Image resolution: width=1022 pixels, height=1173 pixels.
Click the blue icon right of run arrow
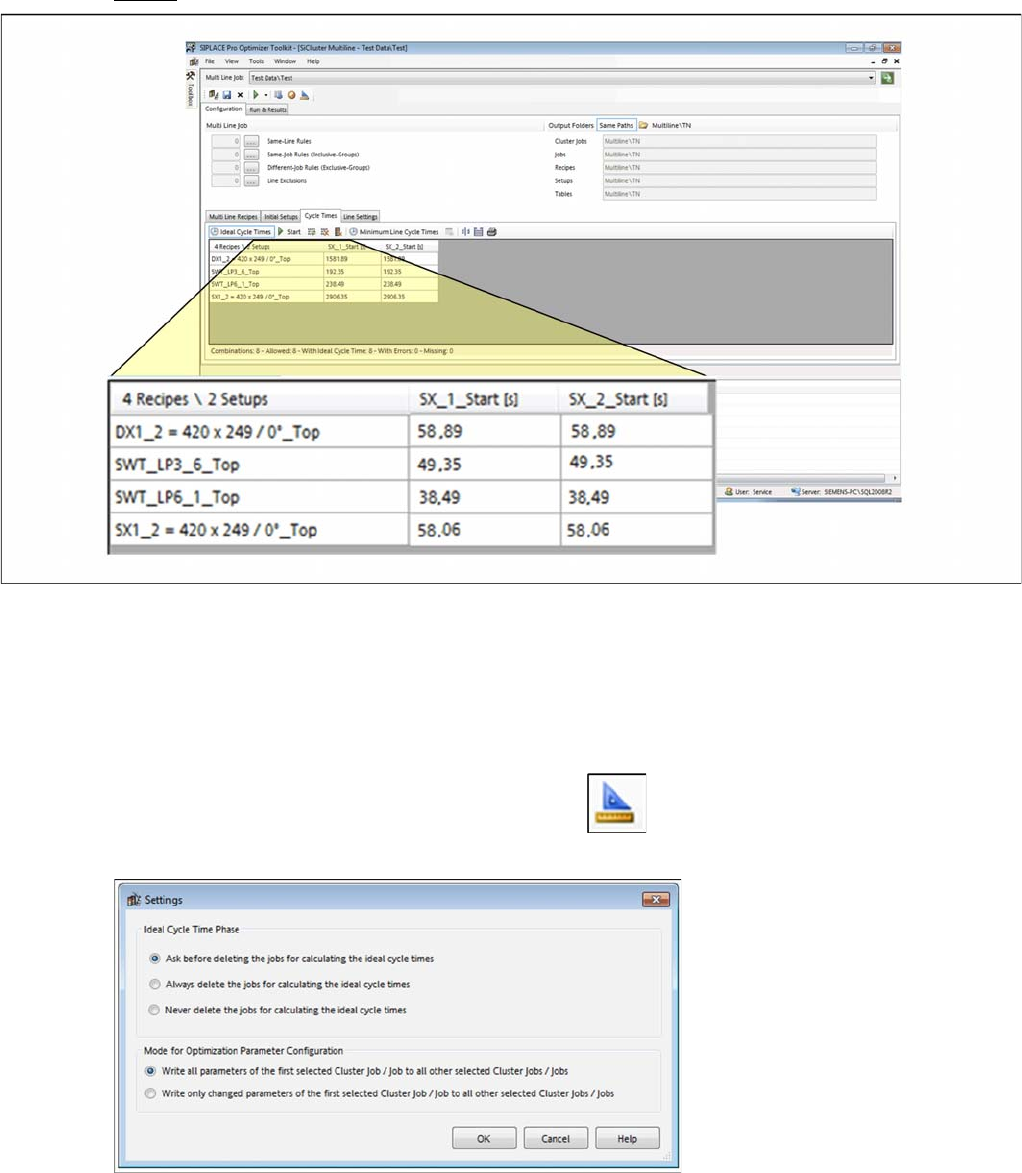tap(278, 95)
